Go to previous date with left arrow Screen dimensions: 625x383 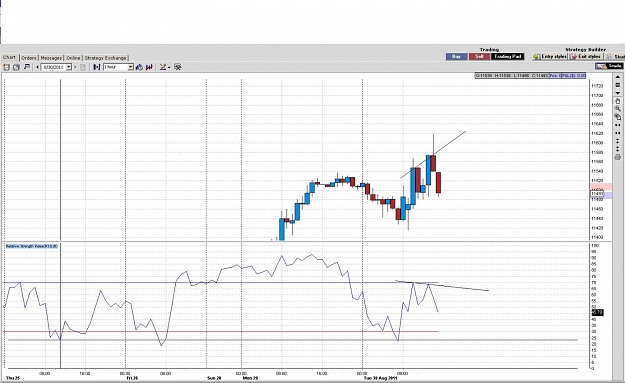click(x=37, y=67)
